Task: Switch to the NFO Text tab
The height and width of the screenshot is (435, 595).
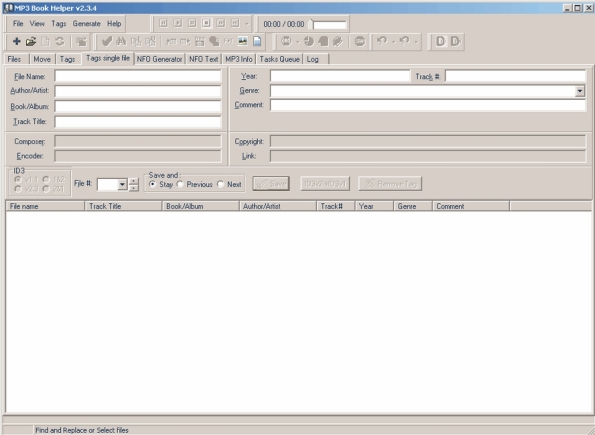Action: coord(204,59)
